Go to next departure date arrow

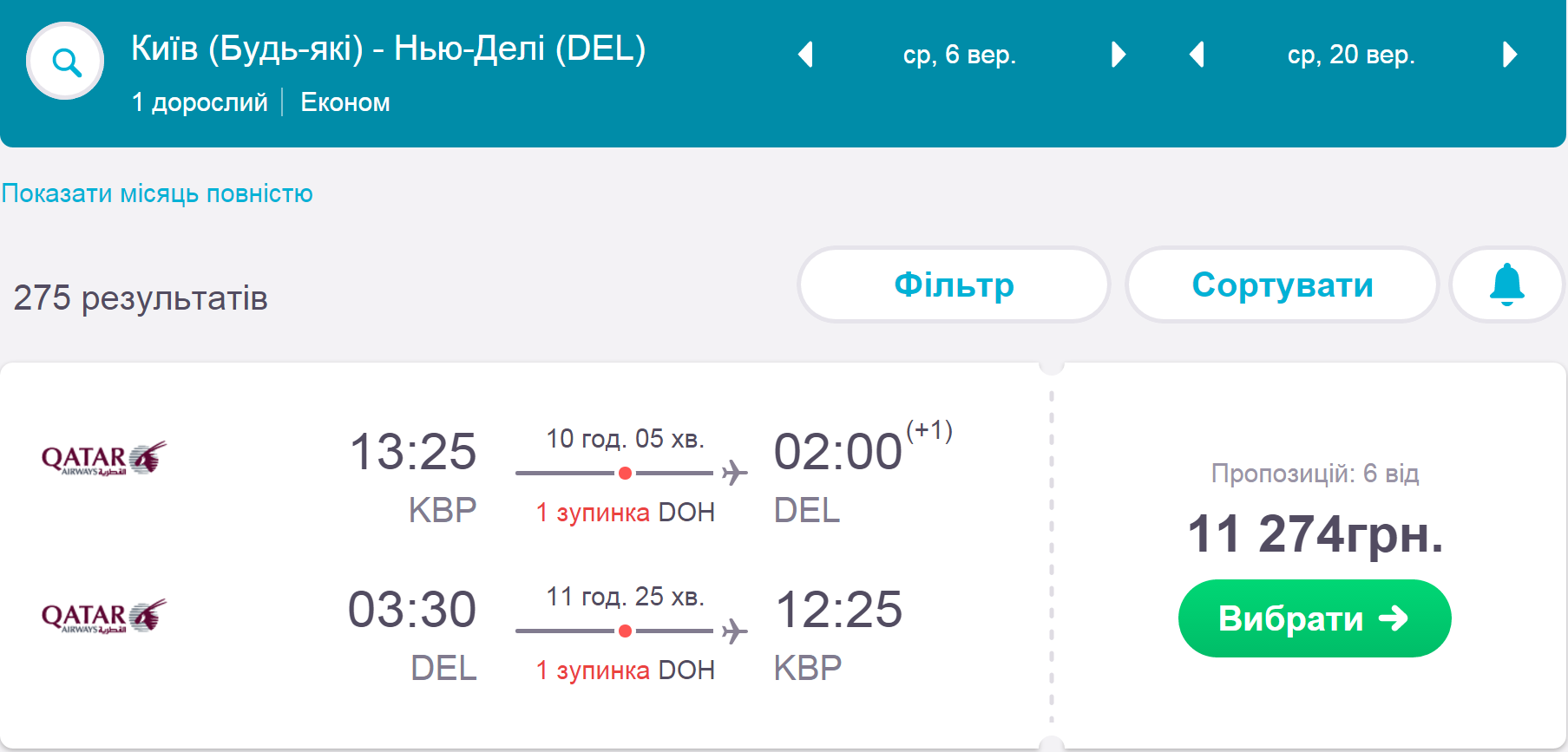tap(1119, 55)
